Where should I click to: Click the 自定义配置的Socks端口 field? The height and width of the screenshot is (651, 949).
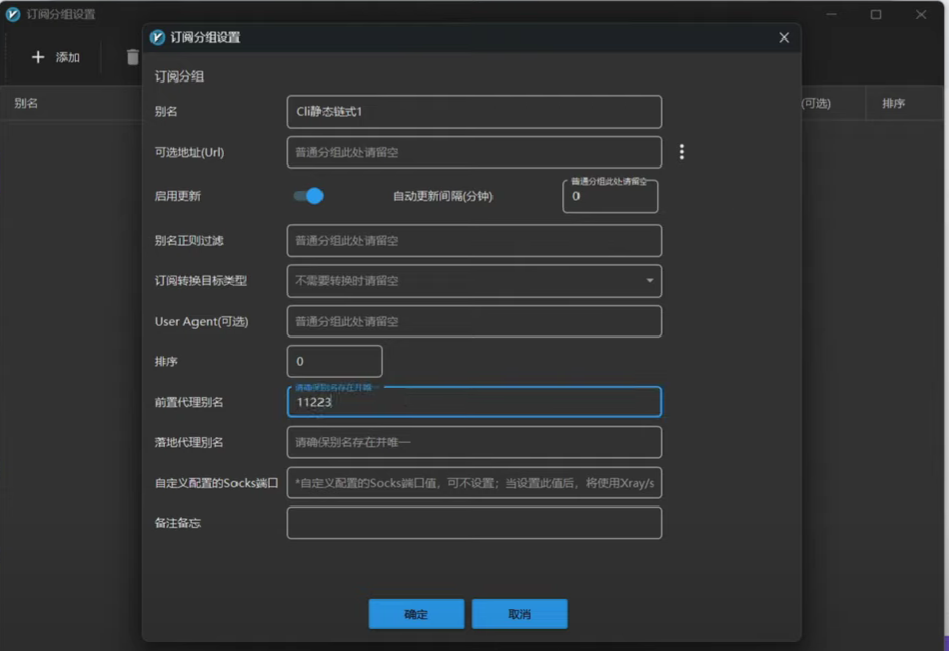pyautogui.click(x=474, y=483)
